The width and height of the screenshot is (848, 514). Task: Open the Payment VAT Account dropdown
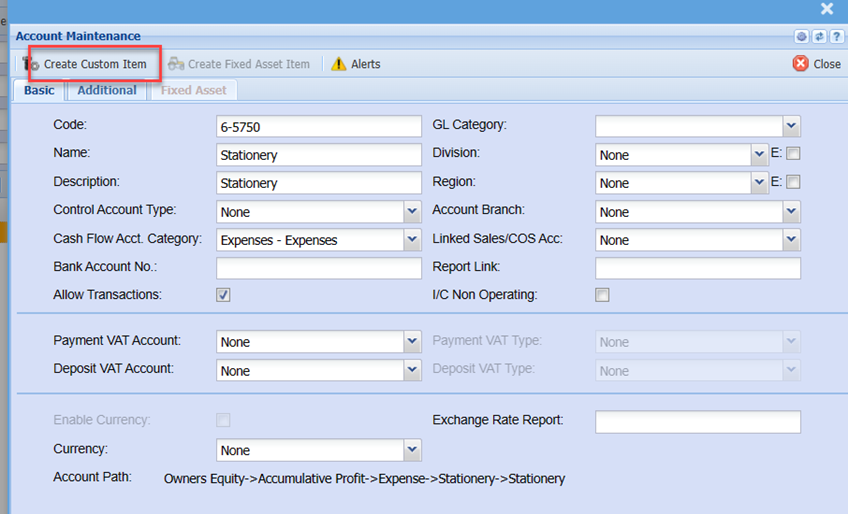pyautogui.click(x=412, y=342)
